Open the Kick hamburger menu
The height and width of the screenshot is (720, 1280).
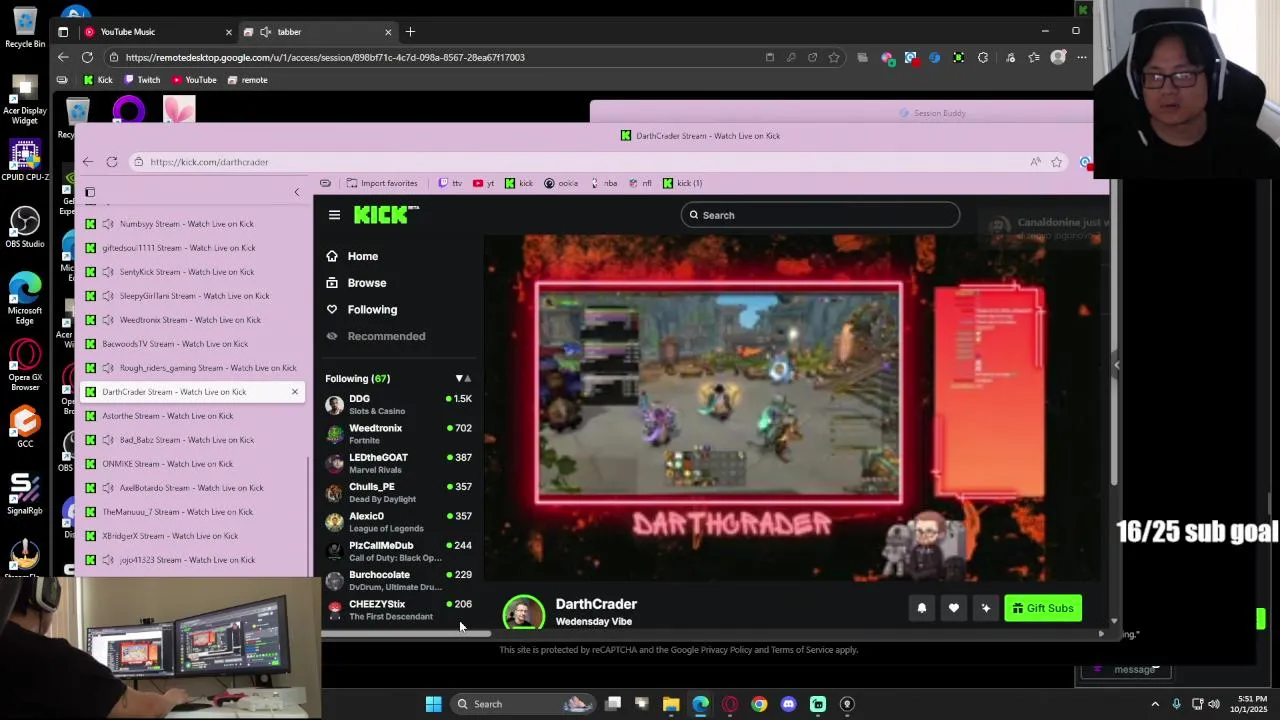click(x=334, y=215)
